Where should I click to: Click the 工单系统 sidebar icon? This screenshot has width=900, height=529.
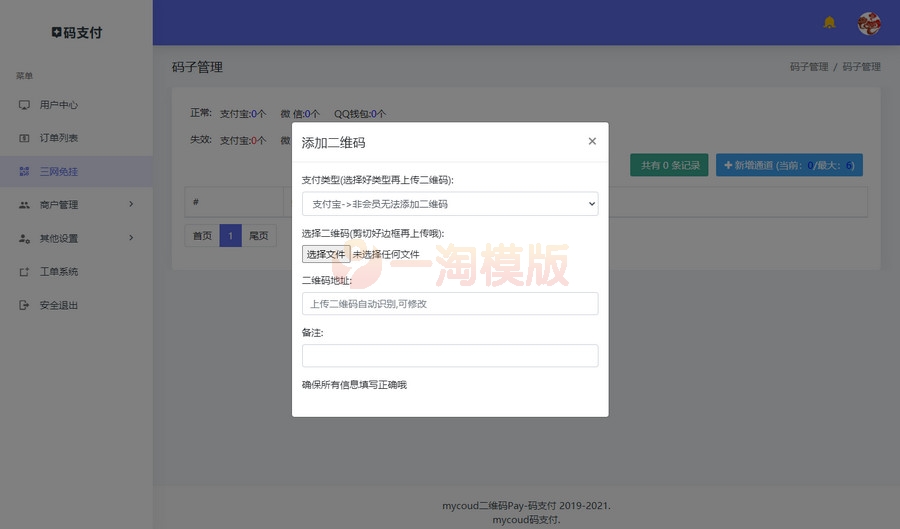coord(25,272)
